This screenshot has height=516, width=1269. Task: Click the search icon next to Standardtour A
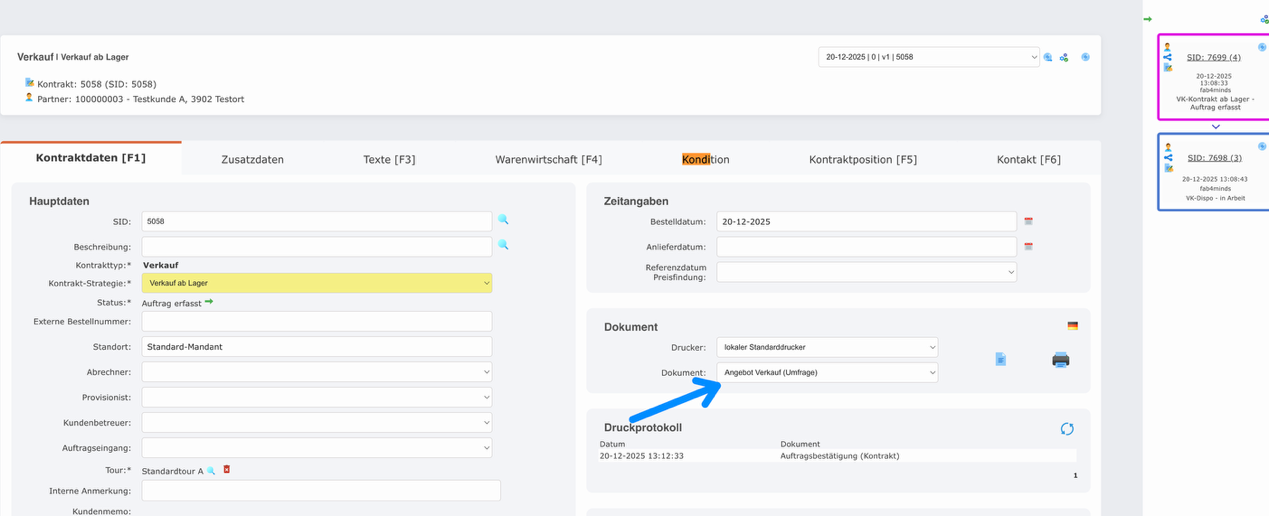pos(211,470)
